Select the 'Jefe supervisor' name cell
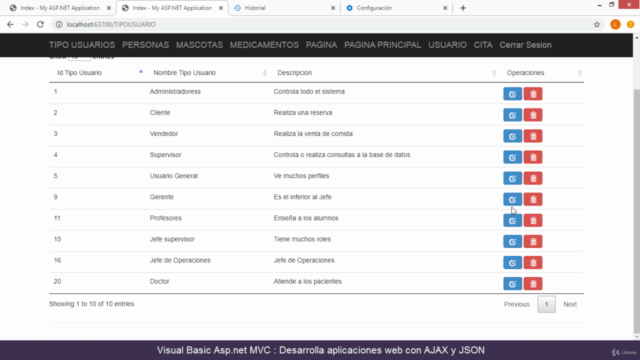Viewport: 640px width, 360px height. click(172, 239)
